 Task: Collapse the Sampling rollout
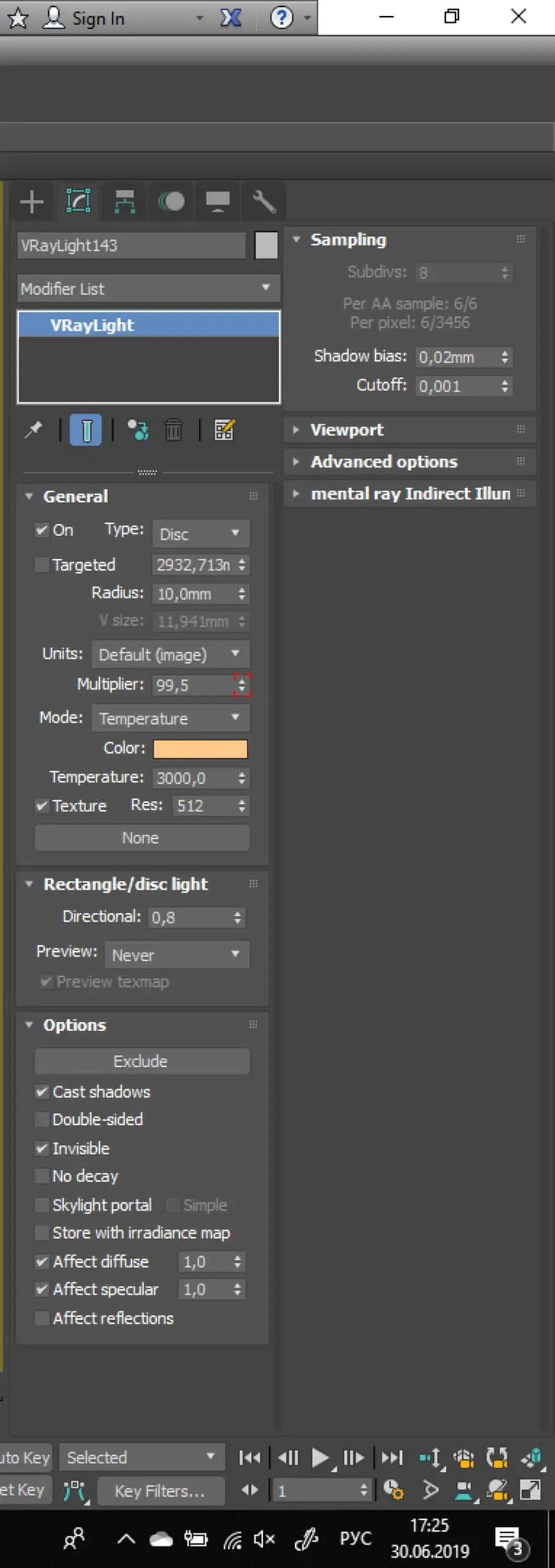click(410, 240)
